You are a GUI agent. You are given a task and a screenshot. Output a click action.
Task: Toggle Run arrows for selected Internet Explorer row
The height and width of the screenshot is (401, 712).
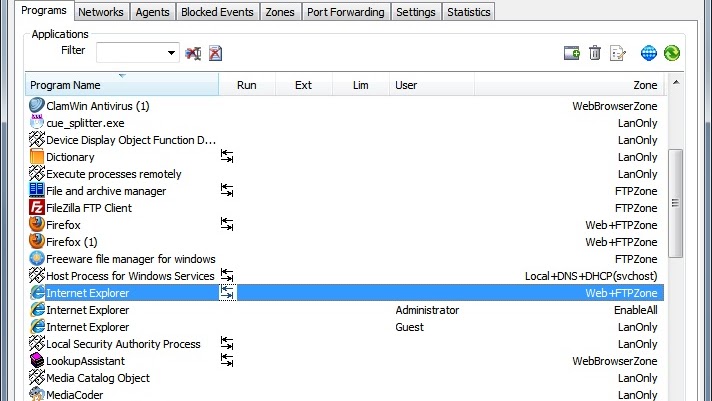coord(227,292)
